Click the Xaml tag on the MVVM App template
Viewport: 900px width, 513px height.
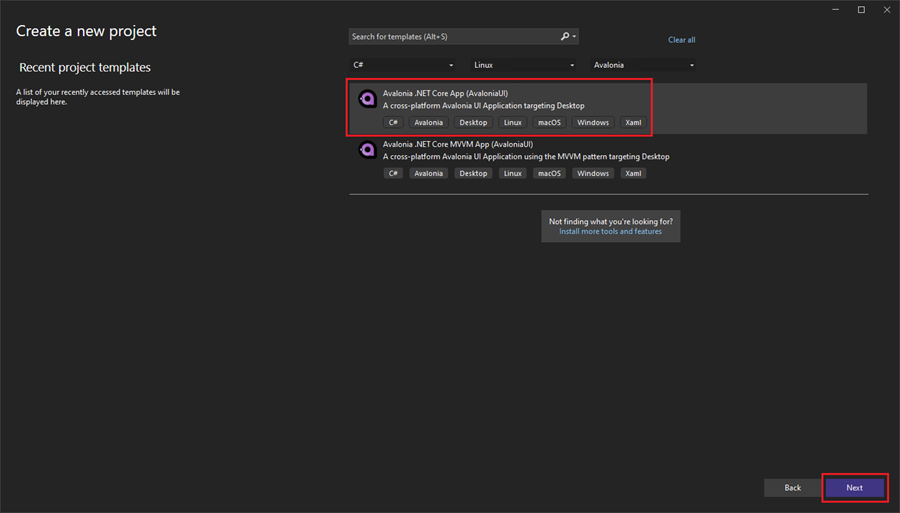tap(633, 173)
